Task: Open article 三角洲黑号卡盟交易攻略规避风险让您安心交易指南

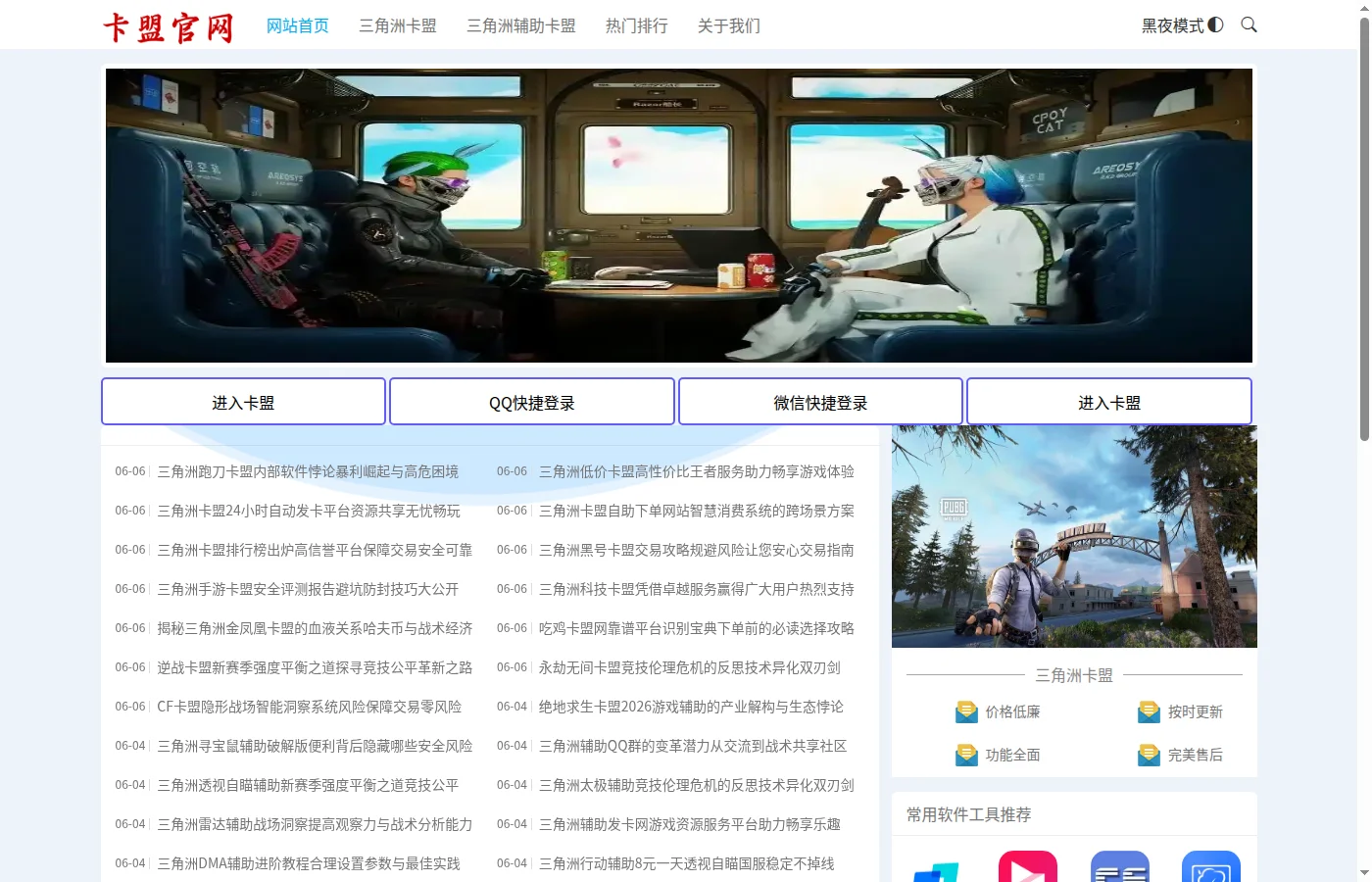Action: [x=697, y=550]
